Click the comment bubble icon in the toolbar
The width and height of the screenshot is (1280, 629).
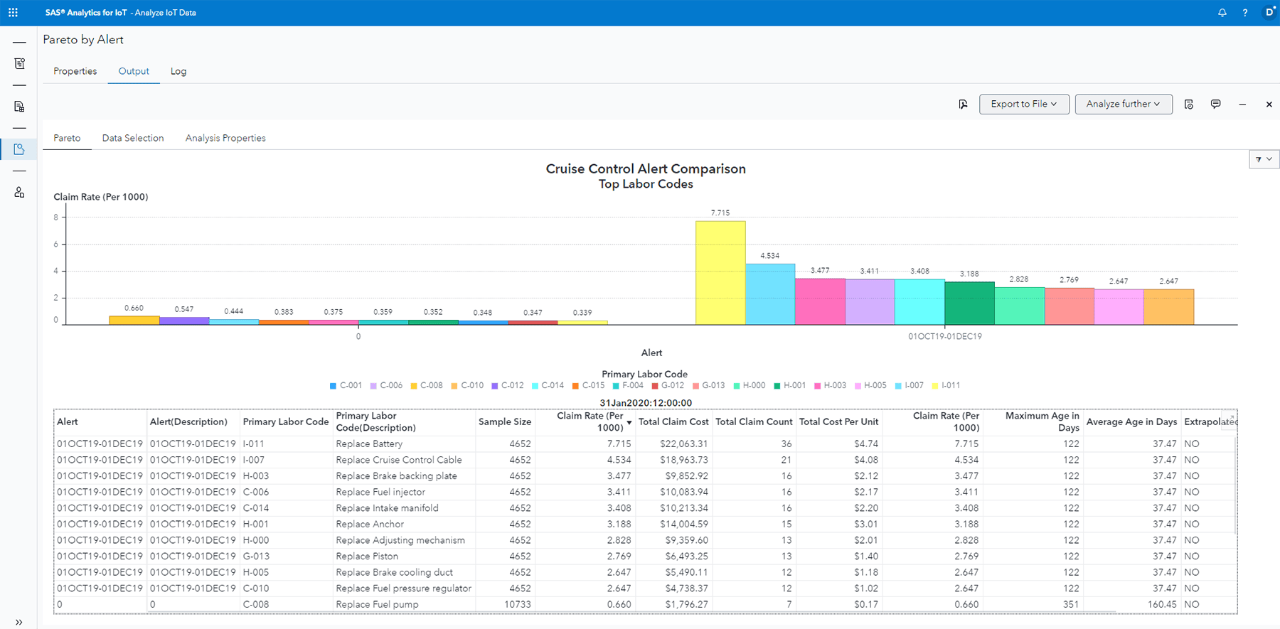[x=1216, y=104]
